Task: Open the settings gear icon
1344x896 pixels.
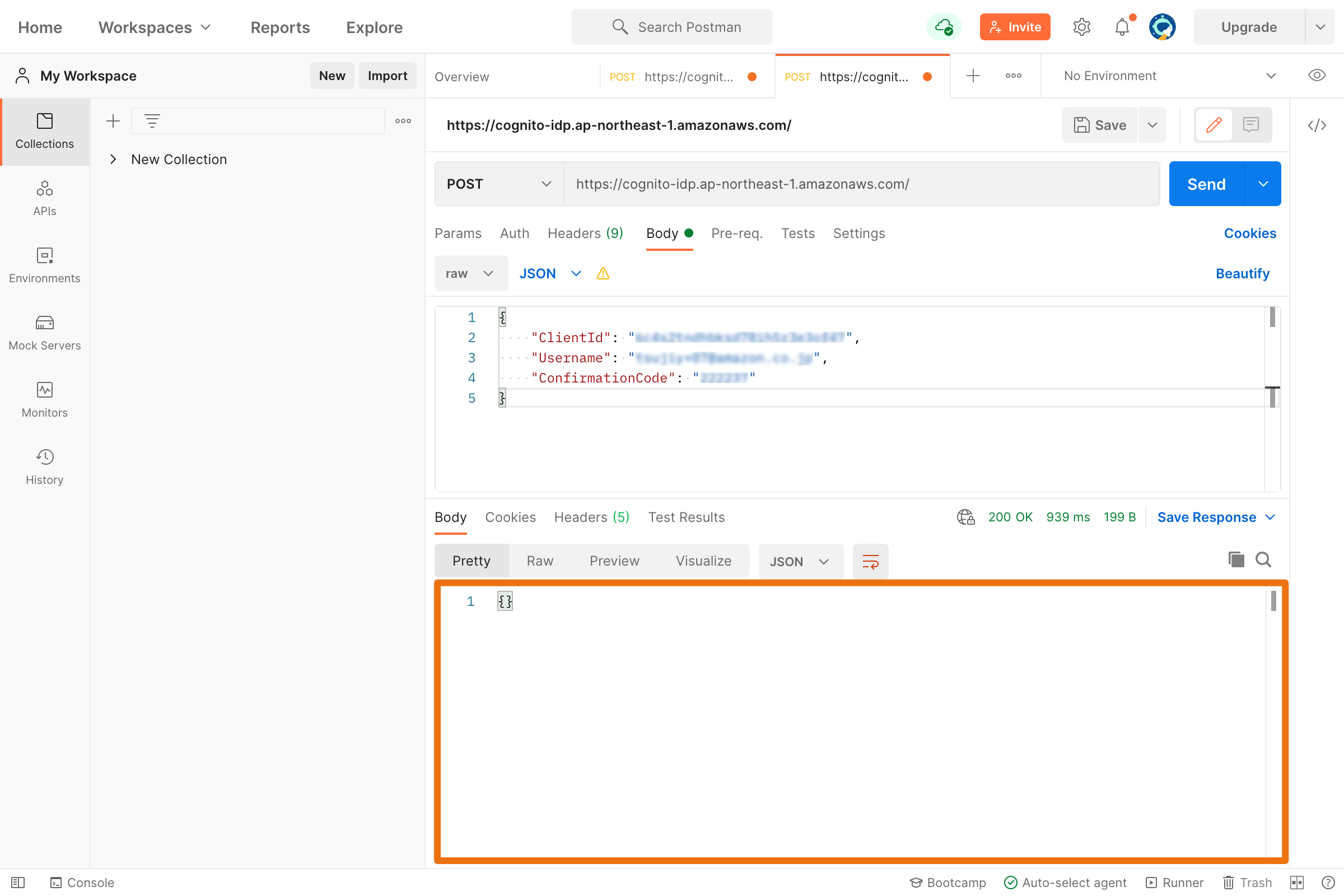Action: pyautogui.click(x=1081, y=27)
